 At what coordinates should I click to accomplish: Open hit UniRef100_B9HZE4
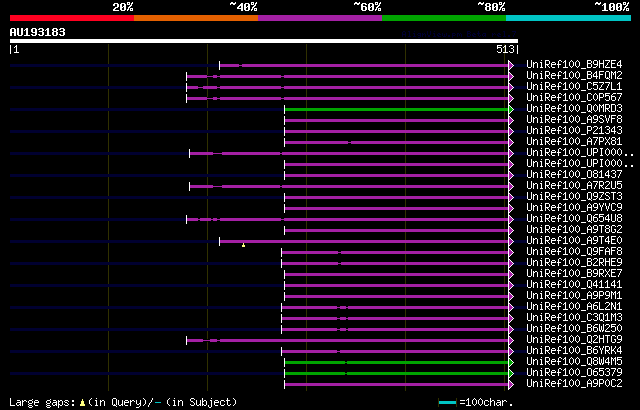point(574,64)
